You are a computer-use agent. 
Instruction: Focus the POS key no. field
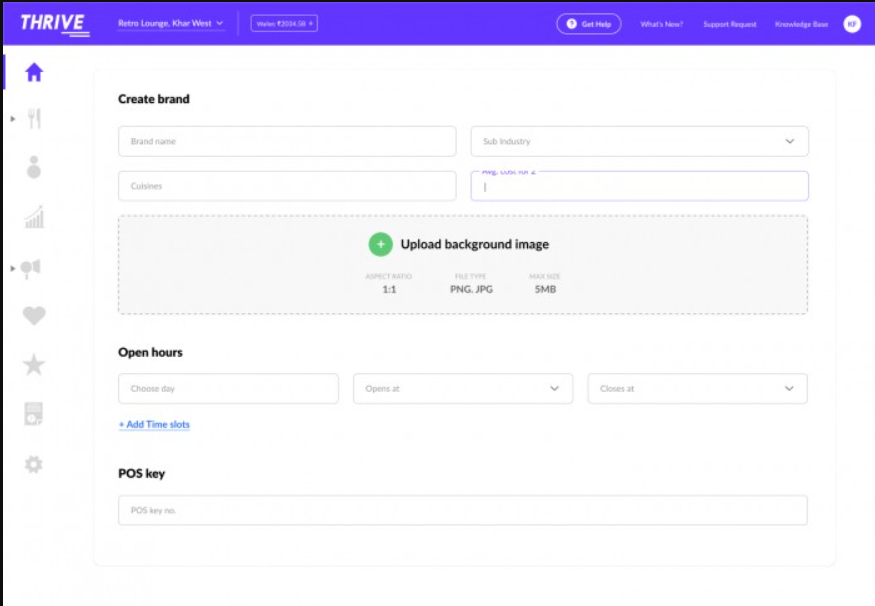tap(463, 510)
